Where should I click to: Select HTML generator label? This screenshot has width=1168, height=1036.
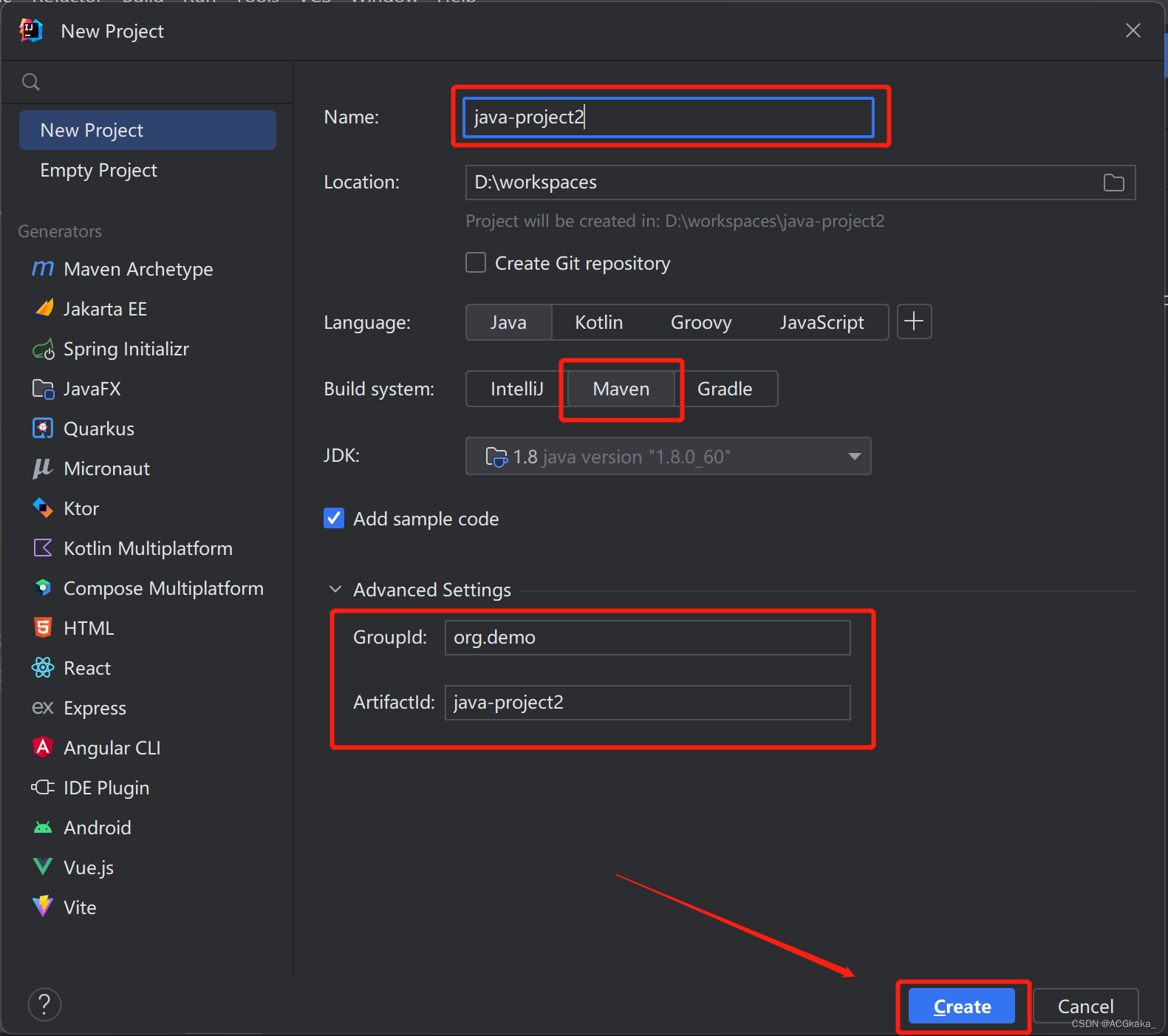[89, 628]
